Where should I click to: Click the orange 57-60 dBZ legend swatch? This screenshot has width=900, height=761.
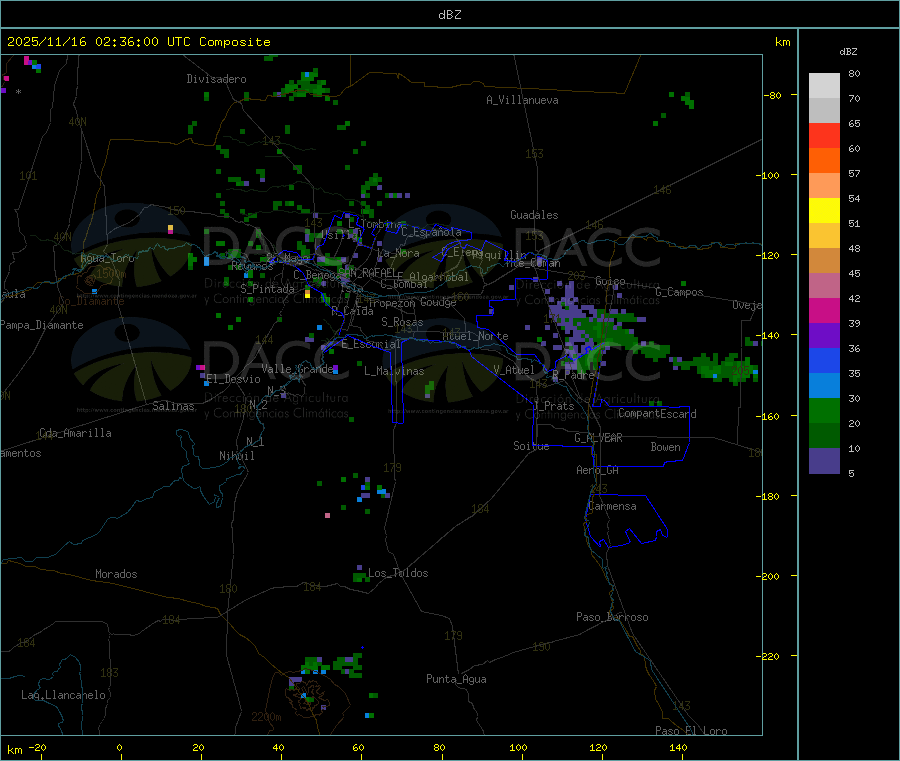pos(824,161)
